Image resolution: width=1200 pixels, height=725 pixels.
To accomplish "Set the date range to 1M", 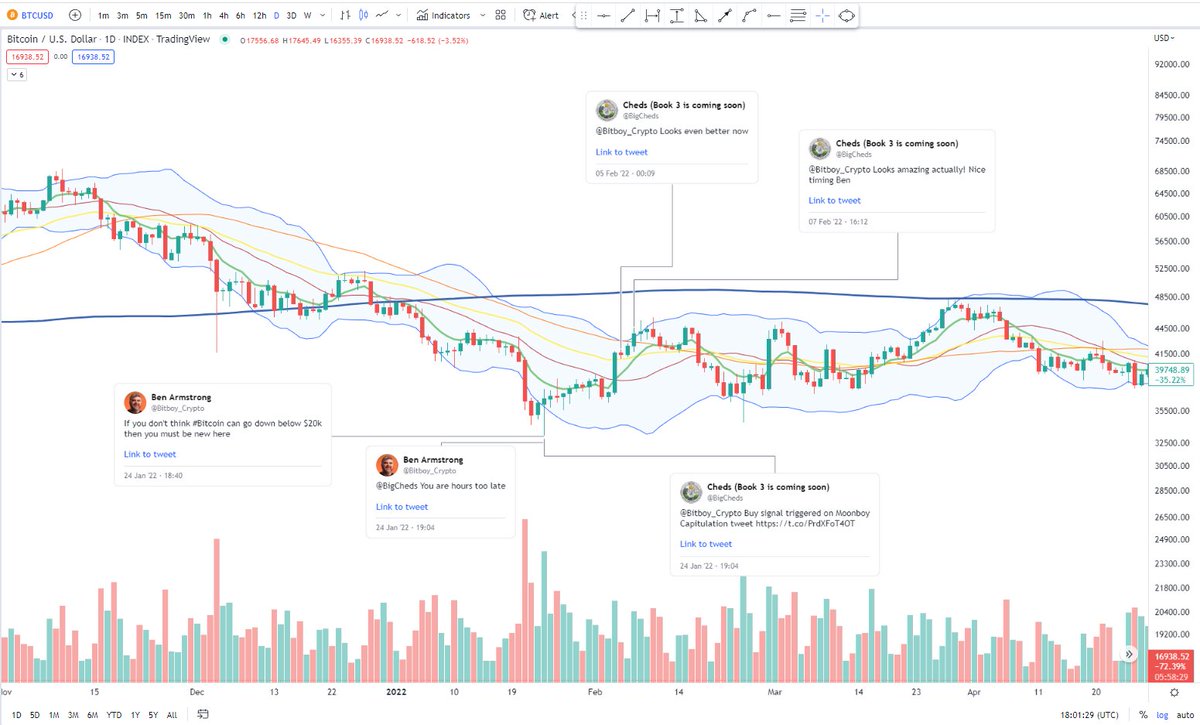I will (54, 715).
